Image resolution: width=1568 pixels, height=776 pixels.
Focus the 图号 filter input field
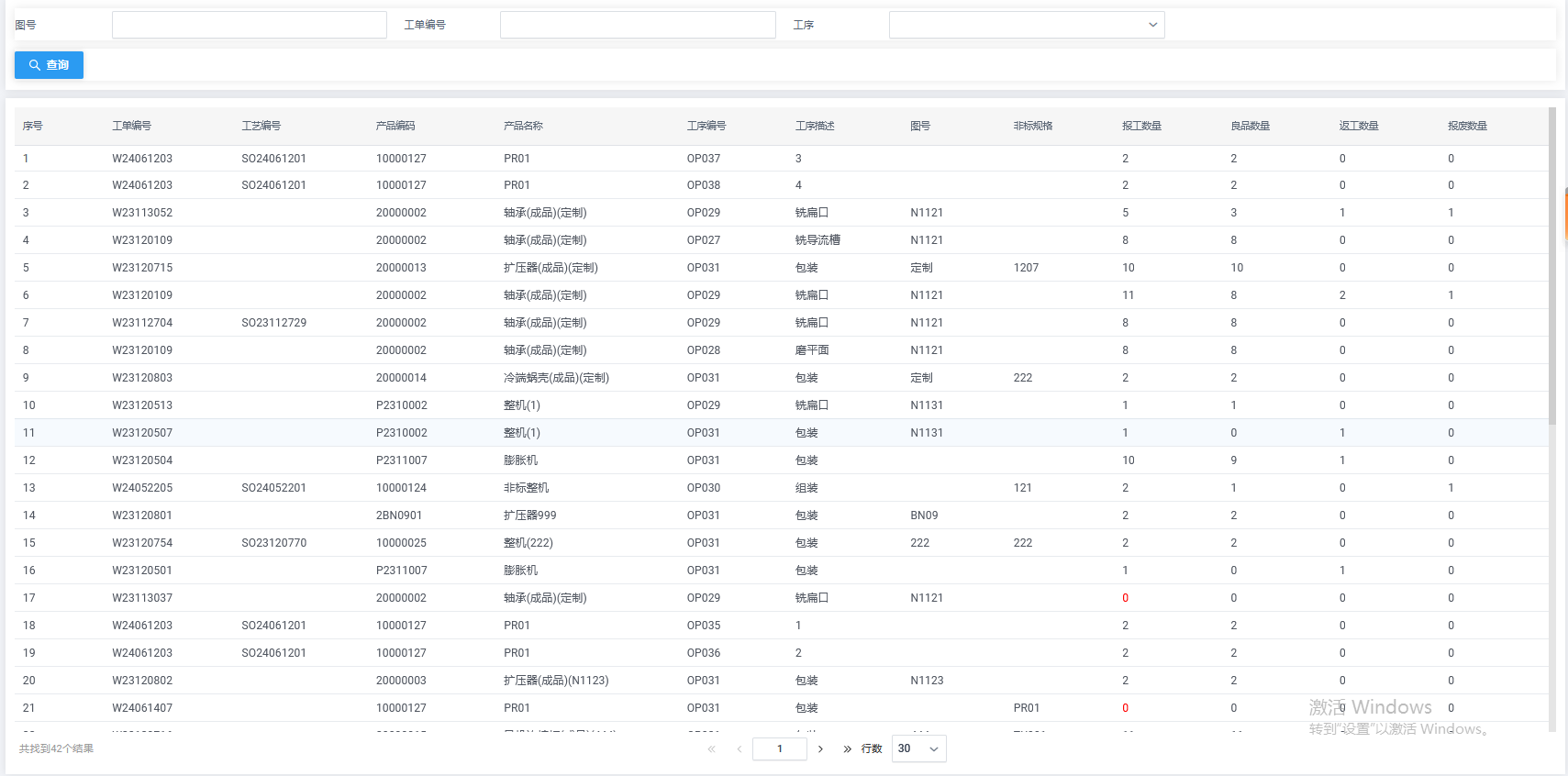coord(249,25)
